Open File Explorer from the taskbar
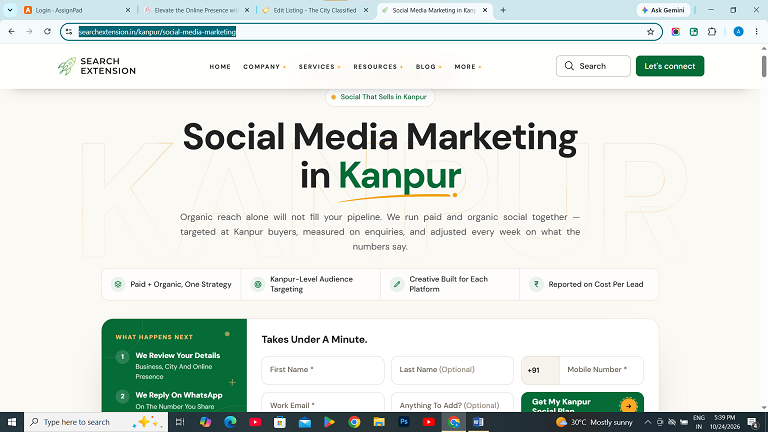Screen dimensions: 768x432 click(379, 422)
